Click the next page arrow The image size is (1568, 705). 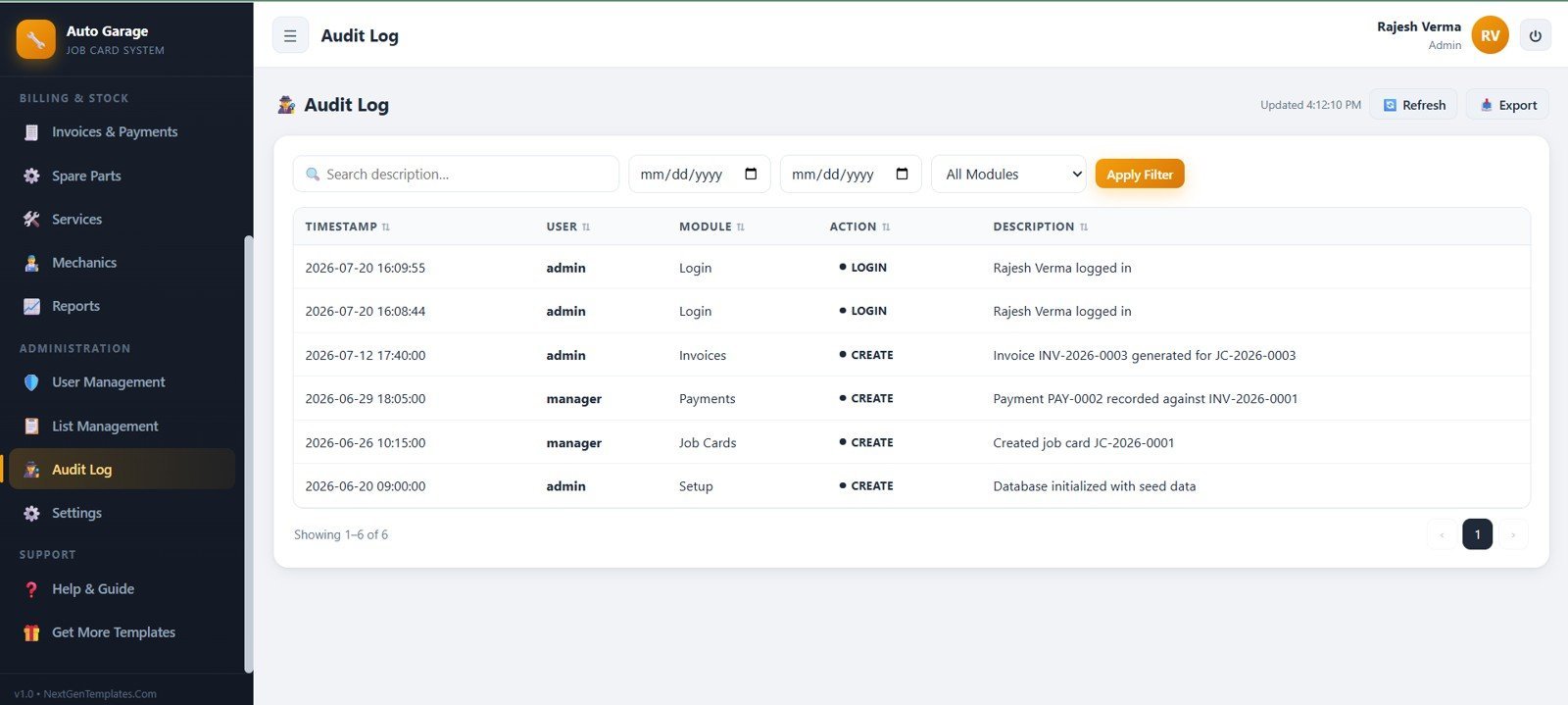pyautogui.click(x=1513, y=534)
